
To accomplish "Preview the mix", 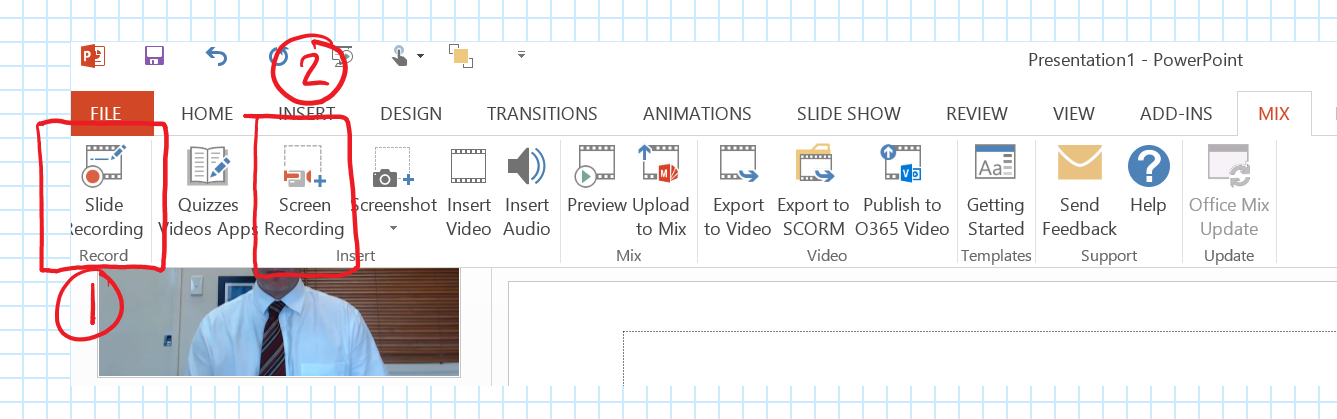I will [x=596, y=192].
